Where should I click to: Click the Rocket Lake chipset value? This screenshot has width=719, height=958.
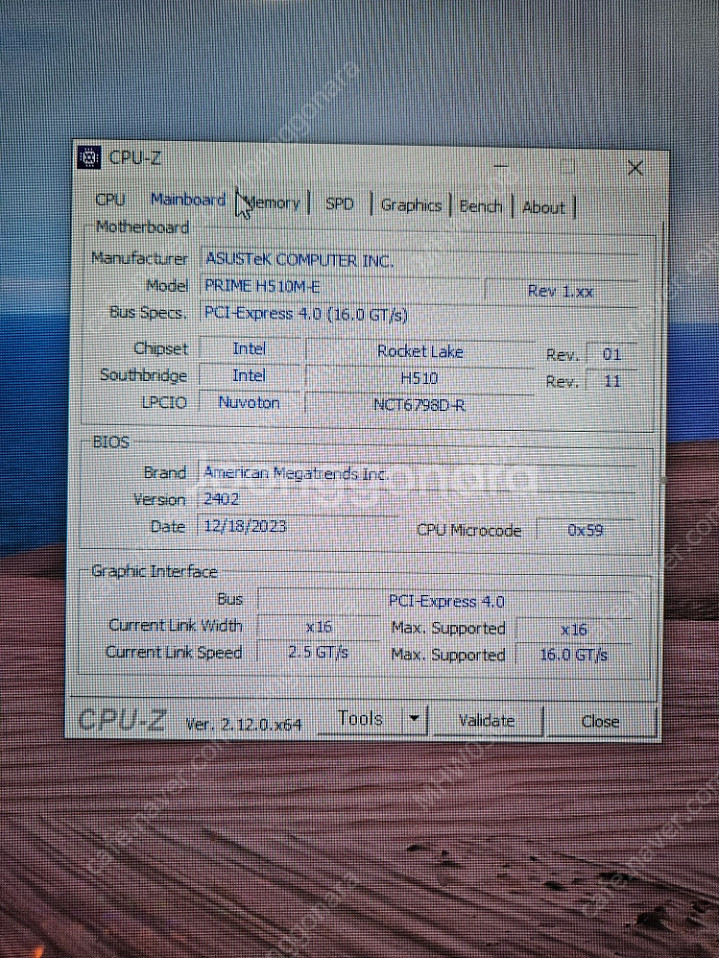point(420,351)
